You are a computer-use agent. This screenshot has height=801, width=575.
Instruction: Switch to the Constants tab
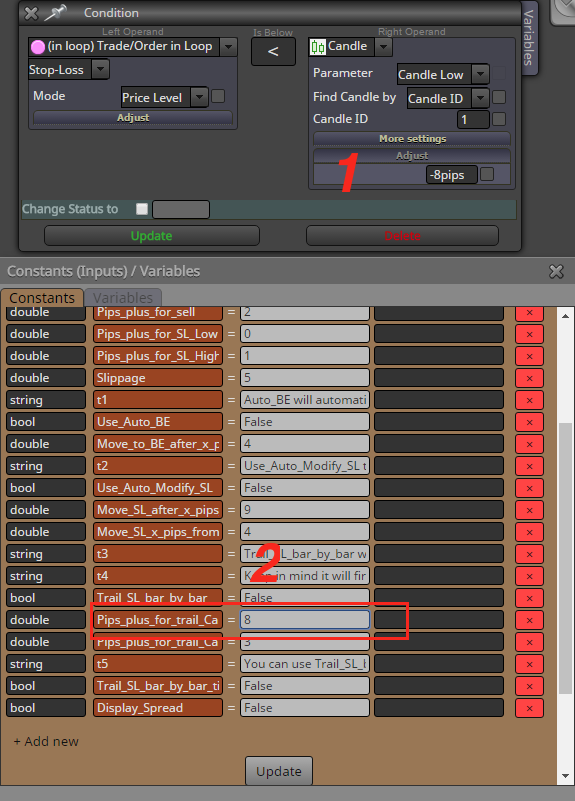coord(42,297)
